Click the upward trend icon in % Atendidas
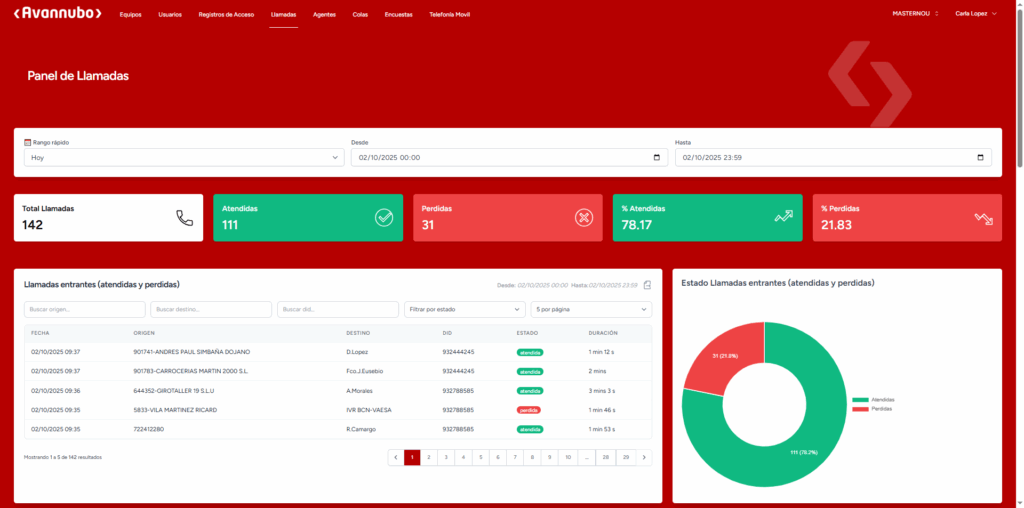This screenshot has height=508, width=1024. [783, 217]
